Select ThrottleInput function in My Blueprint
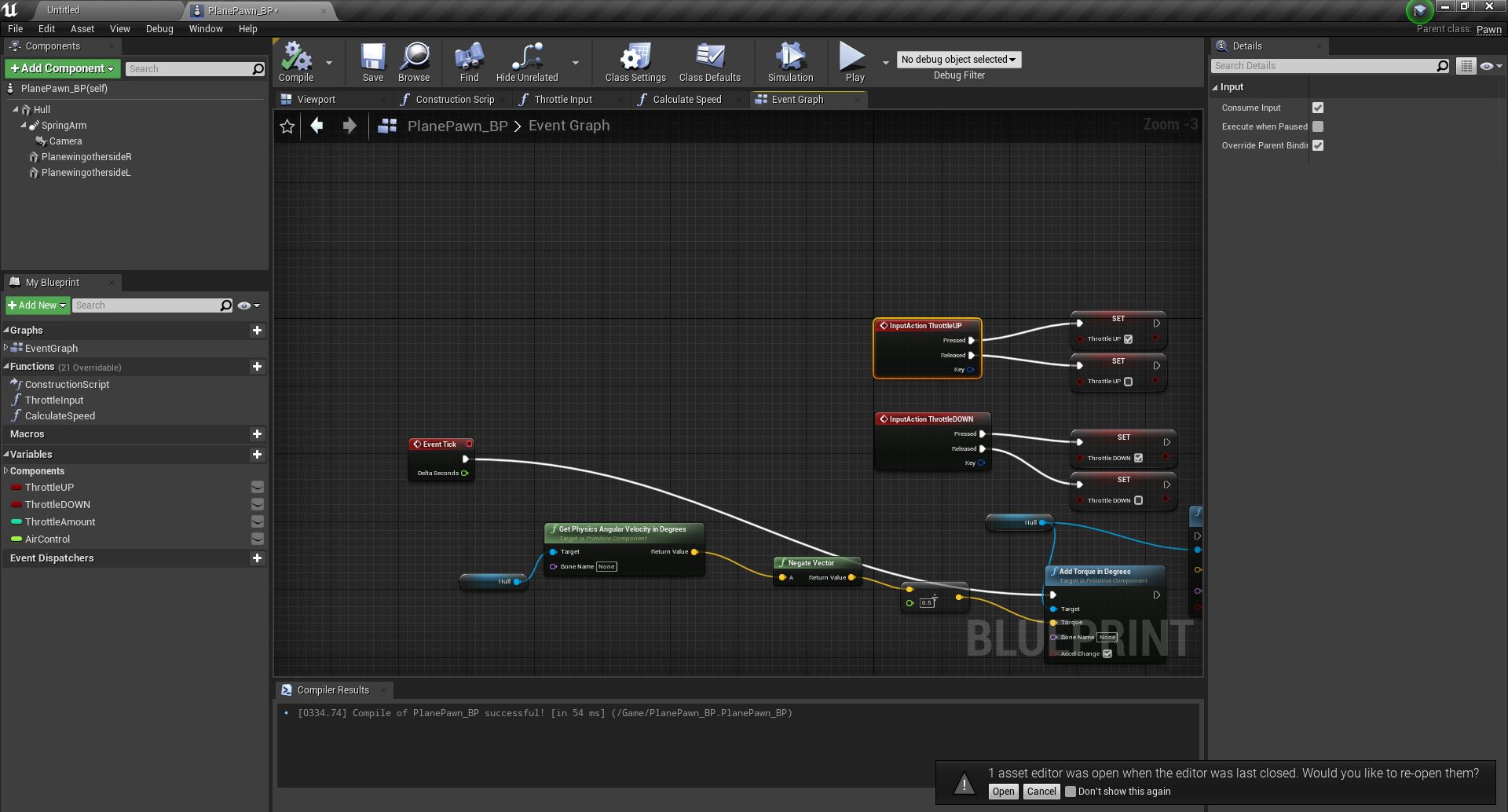The image size is (1508, 812). pyautogui.click(x=54, y=401)
